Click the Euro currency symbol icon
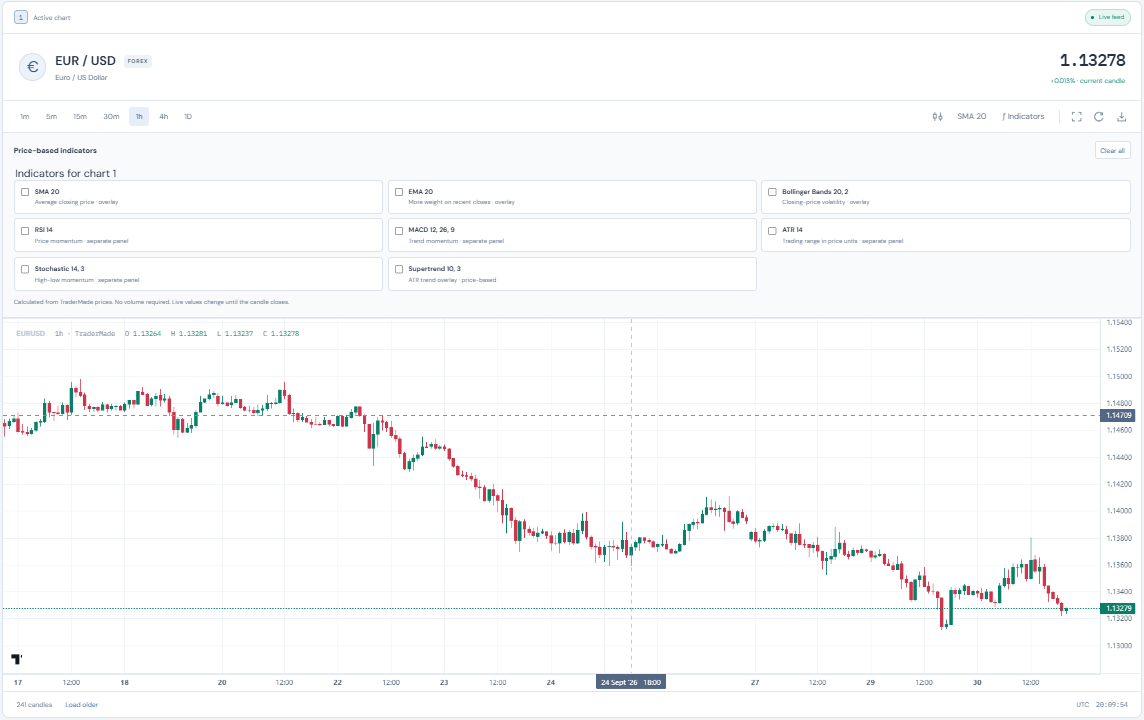This screenshot has width=1144, height=720. [32, 67]
